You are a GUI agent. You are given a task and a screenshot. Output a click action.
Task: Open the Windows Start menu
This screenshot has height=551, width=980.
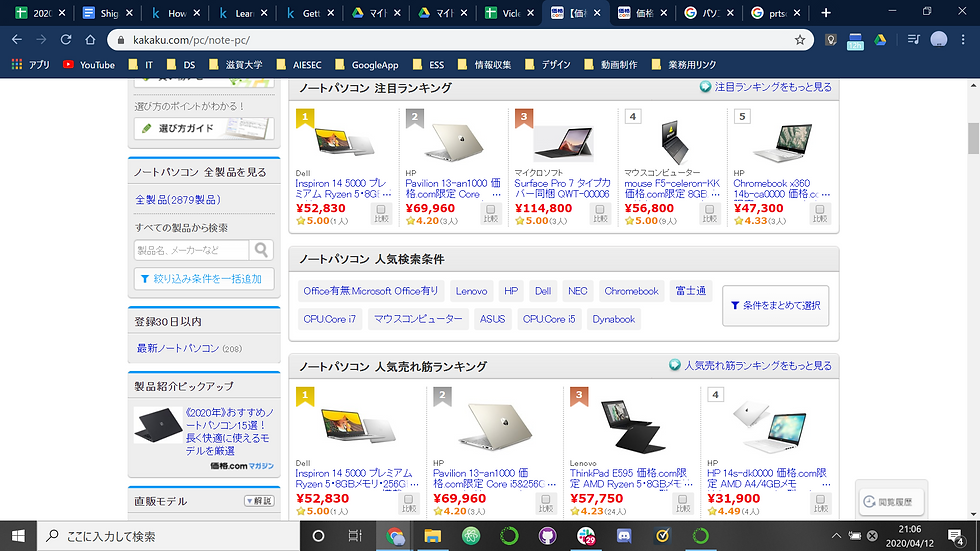[18, 536]
